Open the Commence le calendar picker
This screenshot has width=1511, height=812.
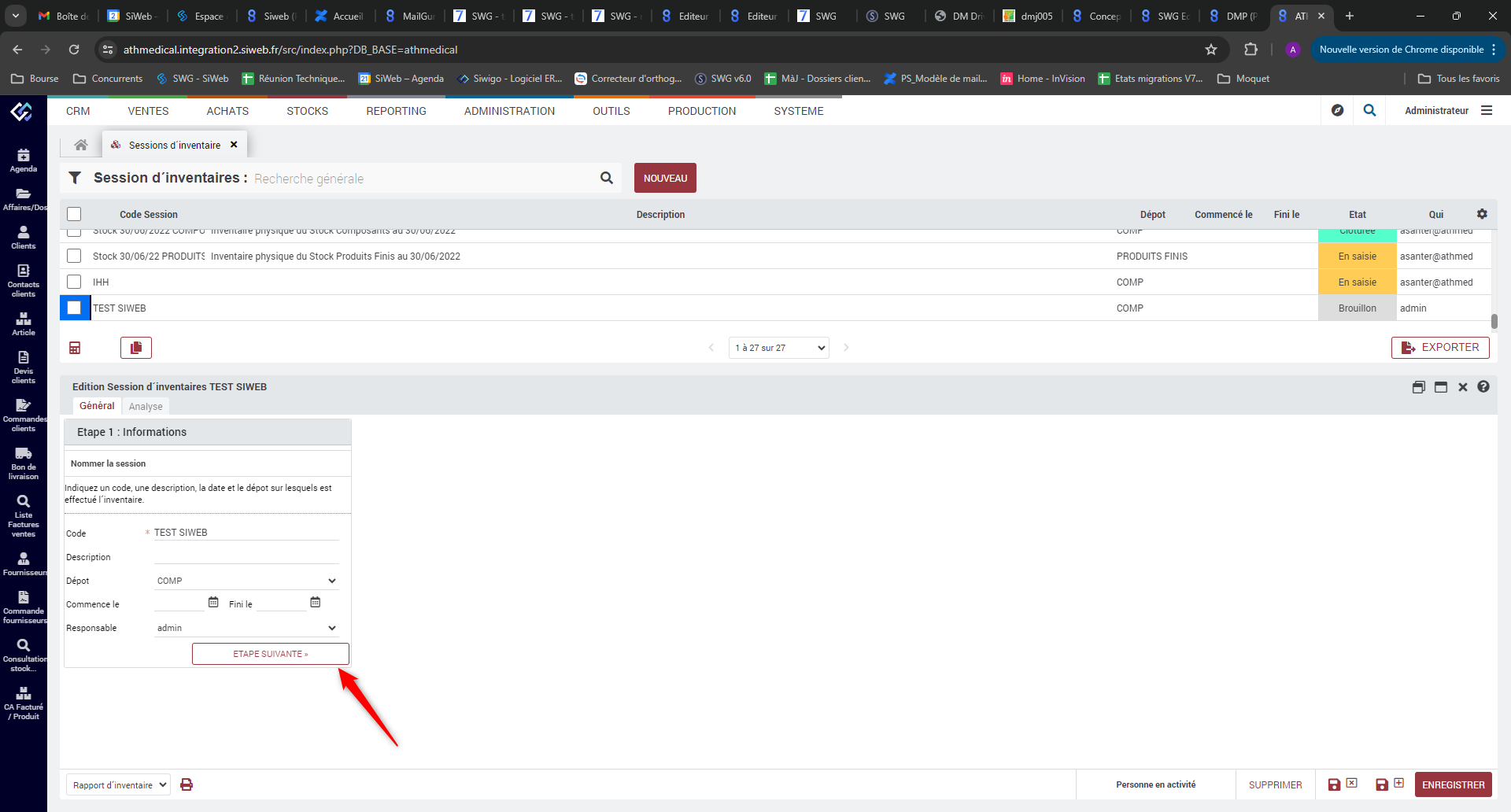point(213,603)
